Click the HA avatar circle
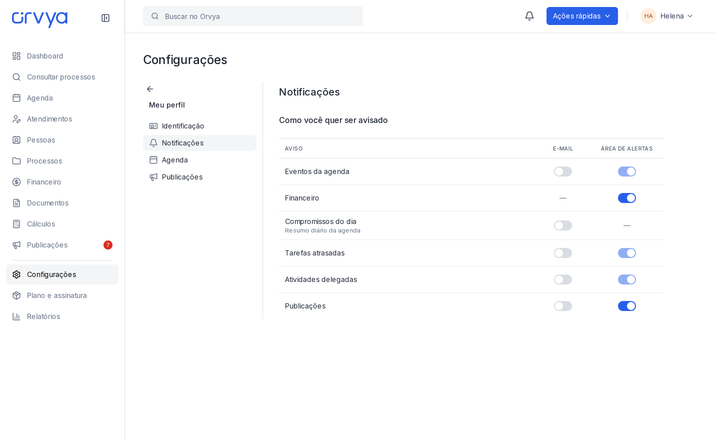The image size is (720, 440). tap(648, 16)
